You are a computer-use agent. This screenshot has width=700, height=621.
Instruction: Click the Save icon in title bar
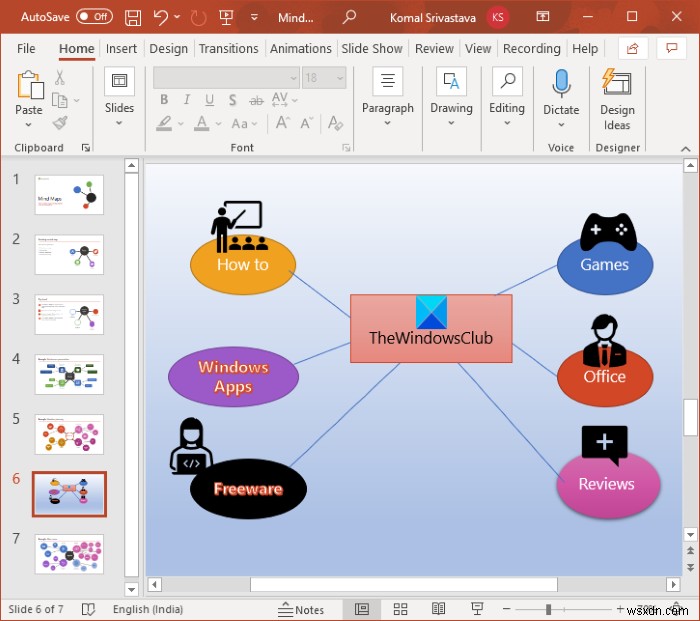(x=133, y=18)
